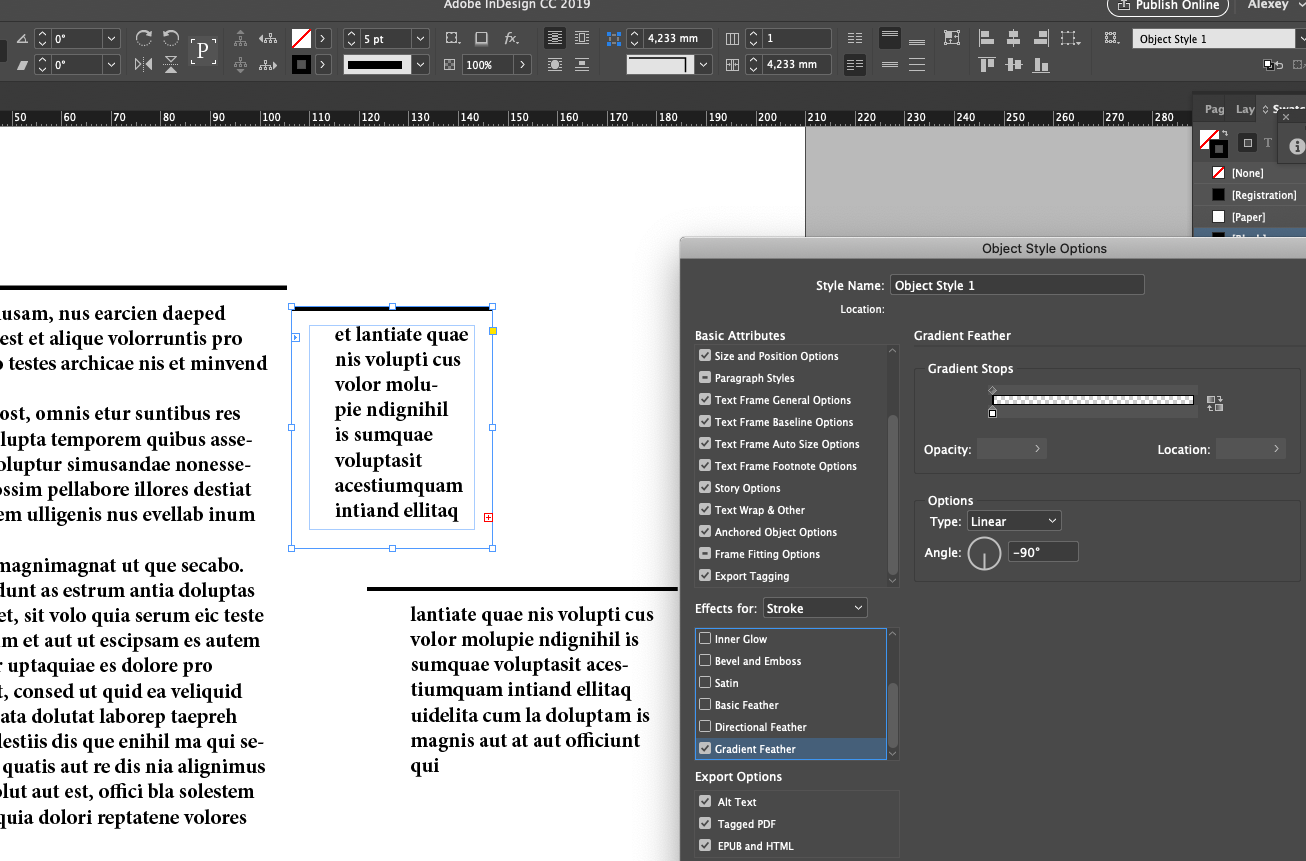Click the Flip Vertical icon

pos(171,64)
